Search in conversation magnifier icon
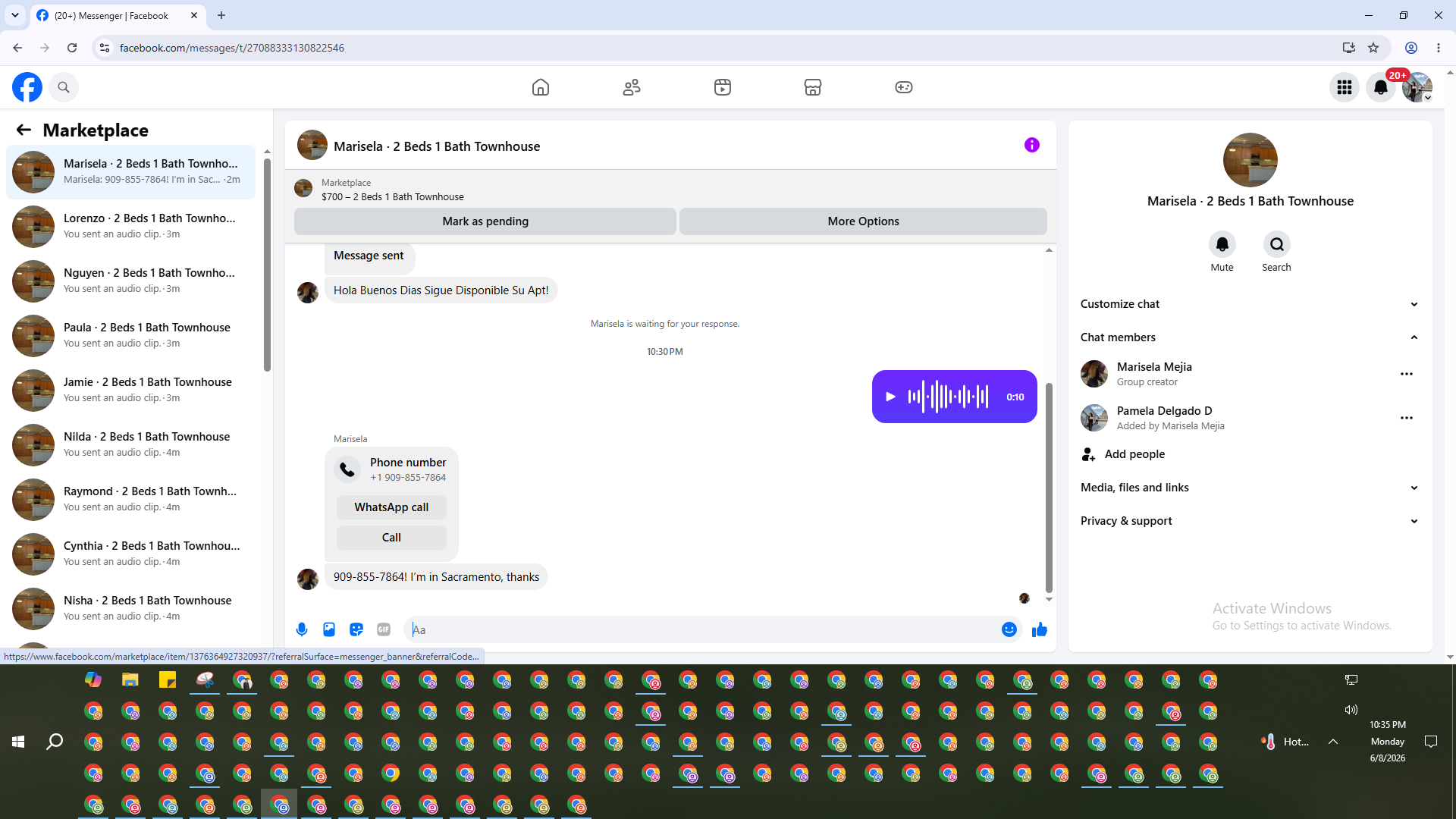The height and width of the screenshot is (819, 1456). pos(1277,244)
